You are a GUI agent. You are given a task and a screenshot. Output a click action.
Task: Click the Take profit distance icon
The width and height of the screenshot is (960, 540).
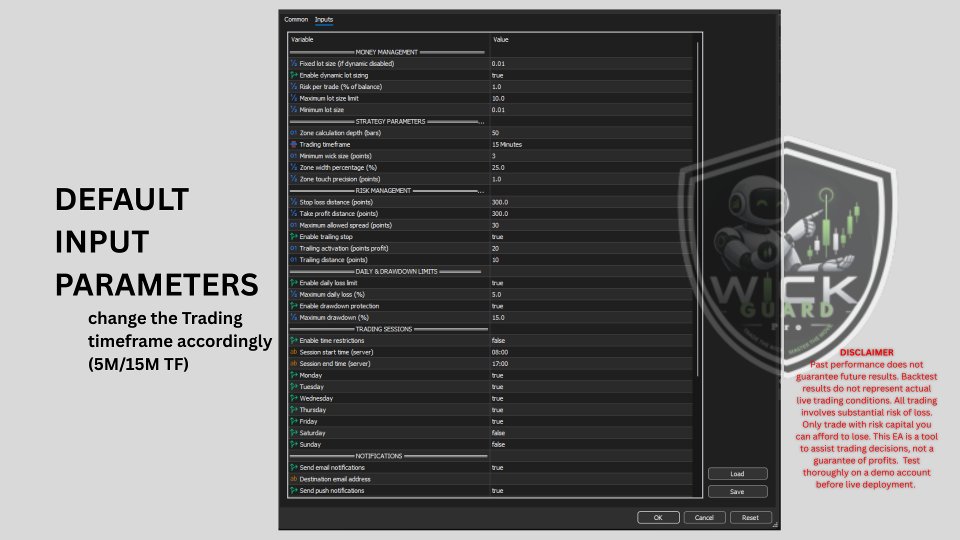coord(294,214)
